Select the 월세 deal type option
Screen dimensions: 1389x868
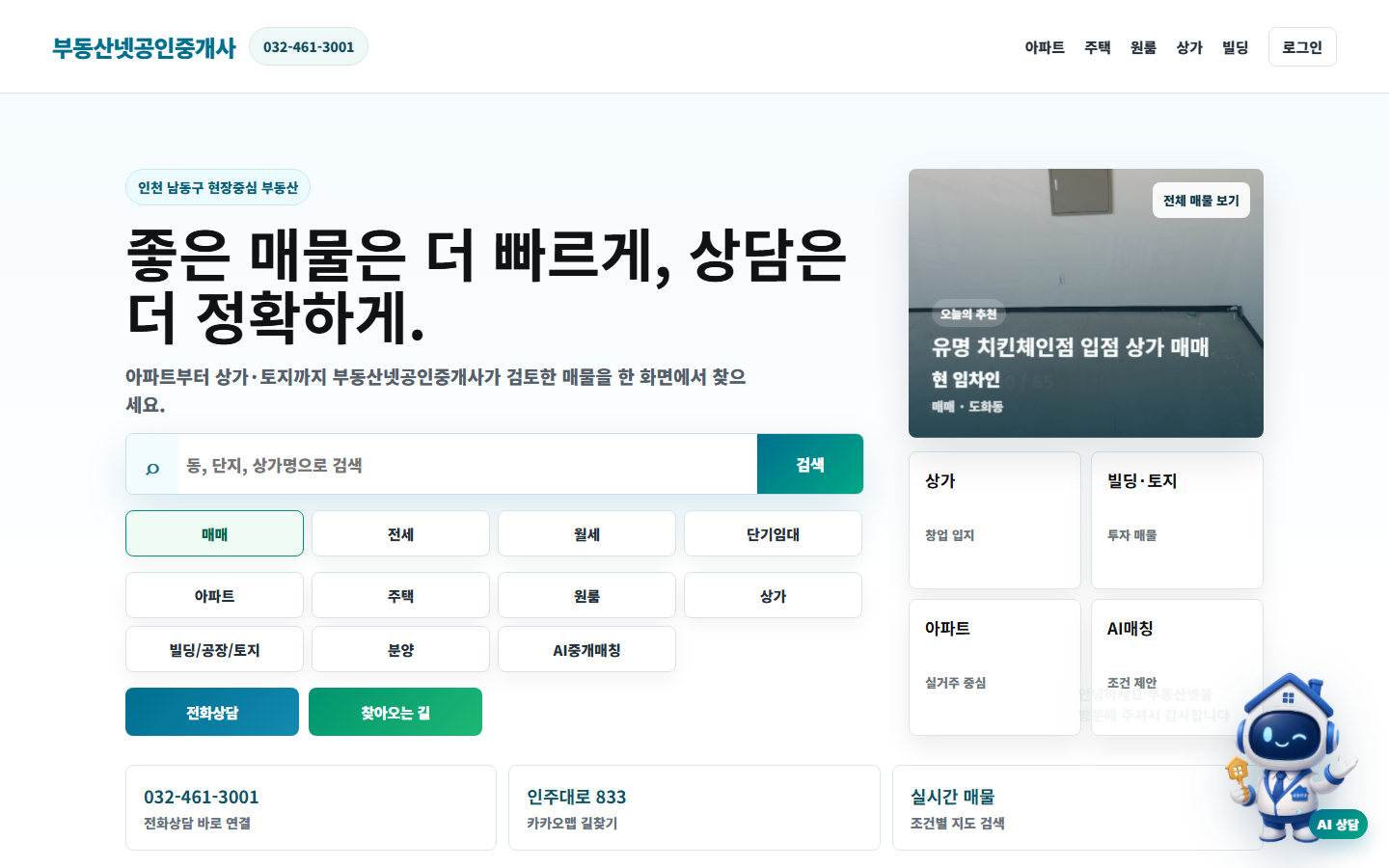[x=586, y=533]
